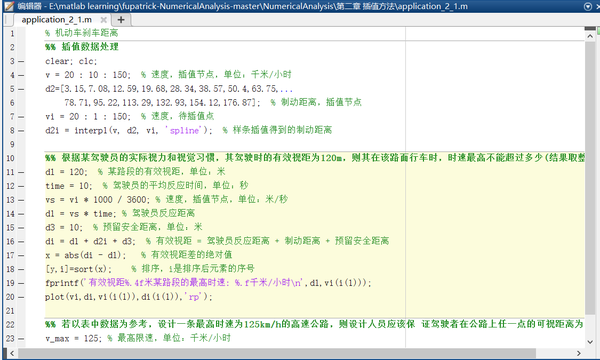The height and width of the screenshot is (360, 600).
Task: Click line number 1 in the gutter
Action: point(12,33)
